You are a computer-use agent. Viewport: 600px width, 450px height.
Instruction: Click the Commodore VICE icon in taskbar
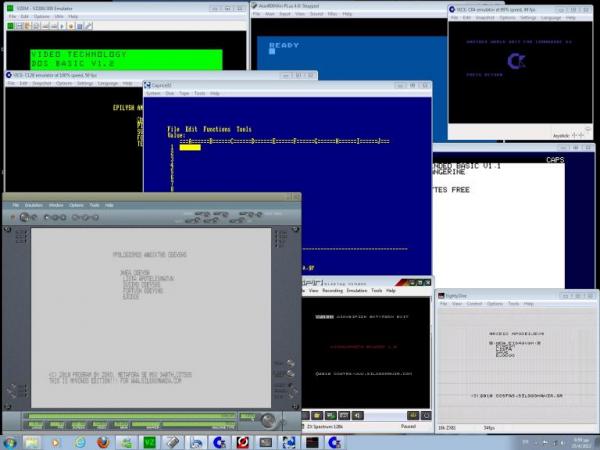[x=218, y=441]
